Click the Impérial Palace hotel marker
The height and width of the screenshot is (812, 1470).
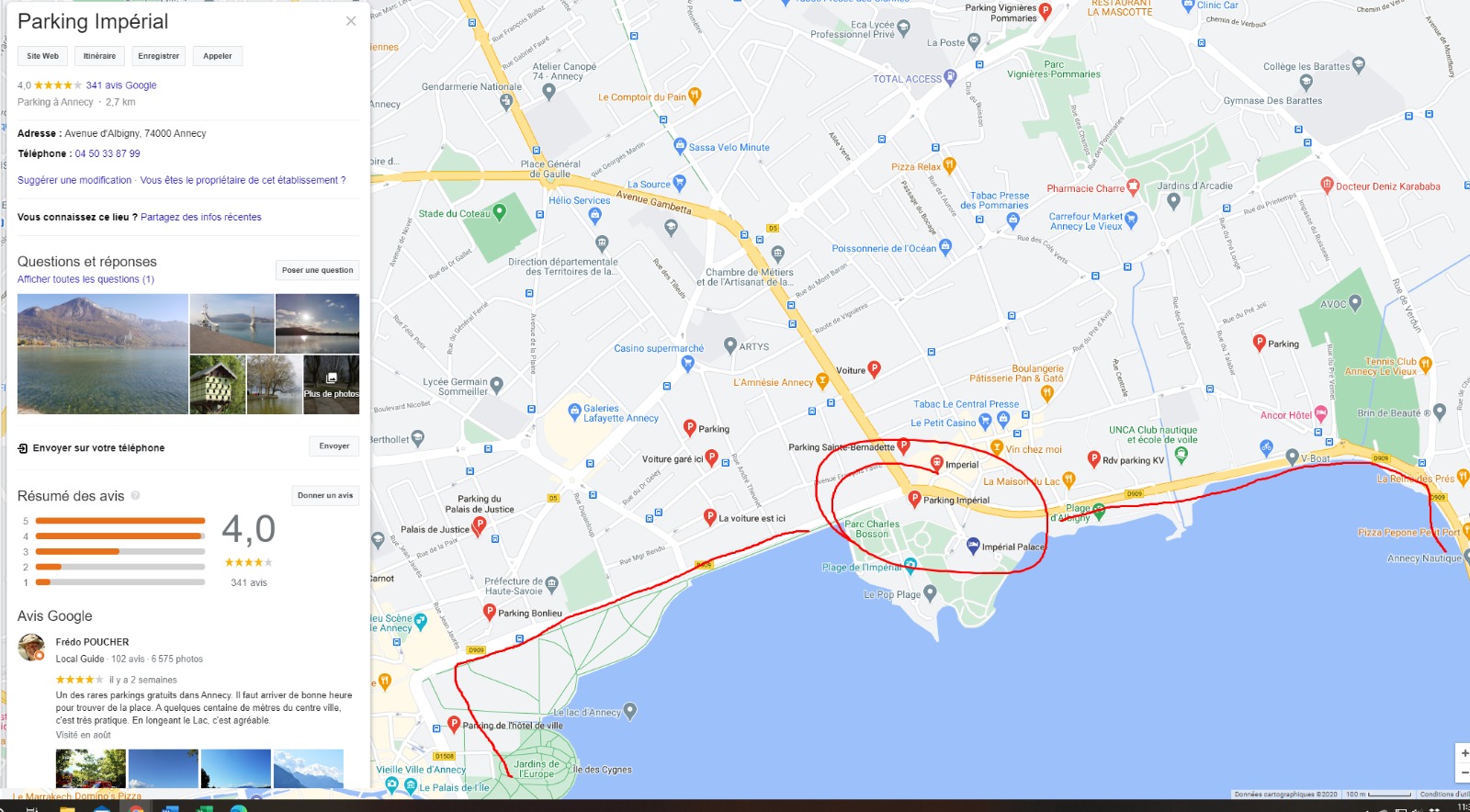[x=973, y=546]
